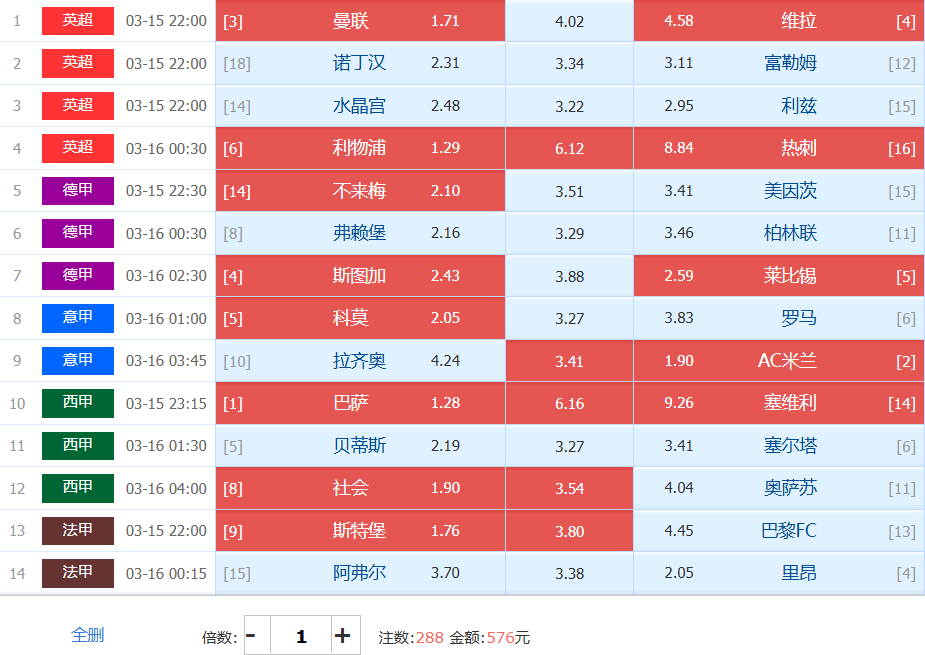
Task: Click the 法甲 league tag in 阿弗尔 row
Action: coord(78,573)
